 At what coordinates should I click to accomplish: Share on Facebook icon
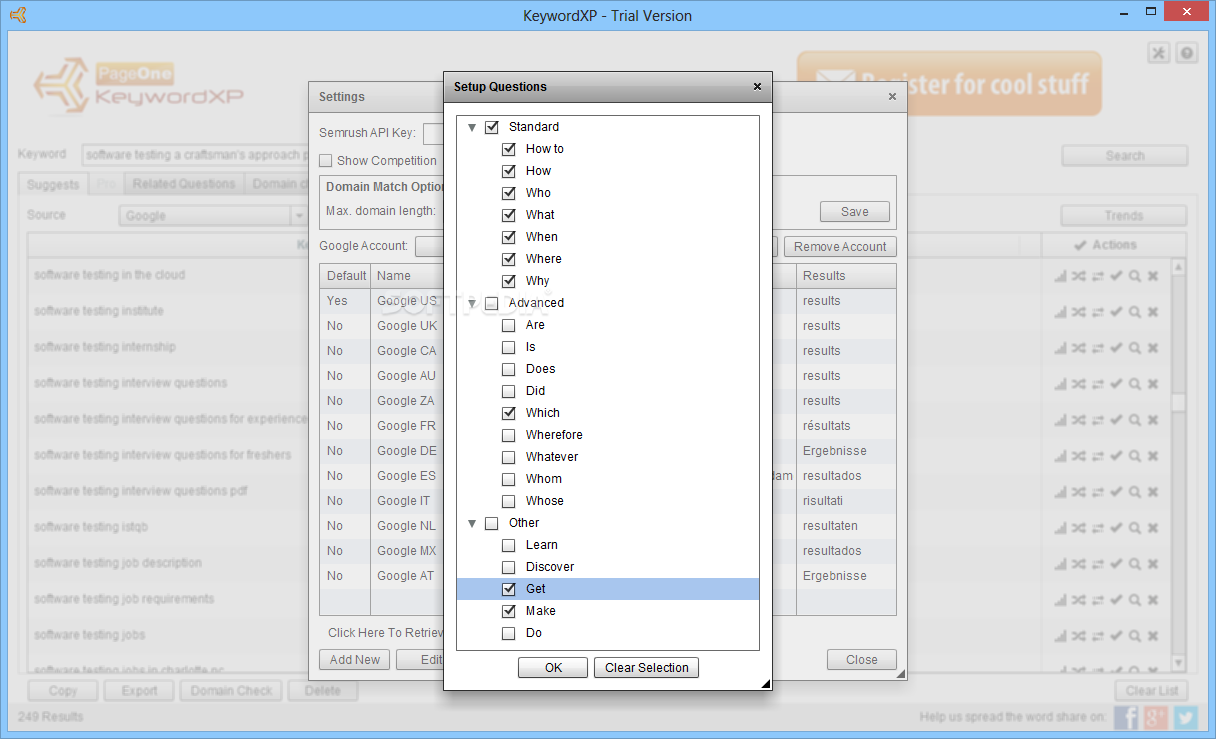pos(1126,717)
